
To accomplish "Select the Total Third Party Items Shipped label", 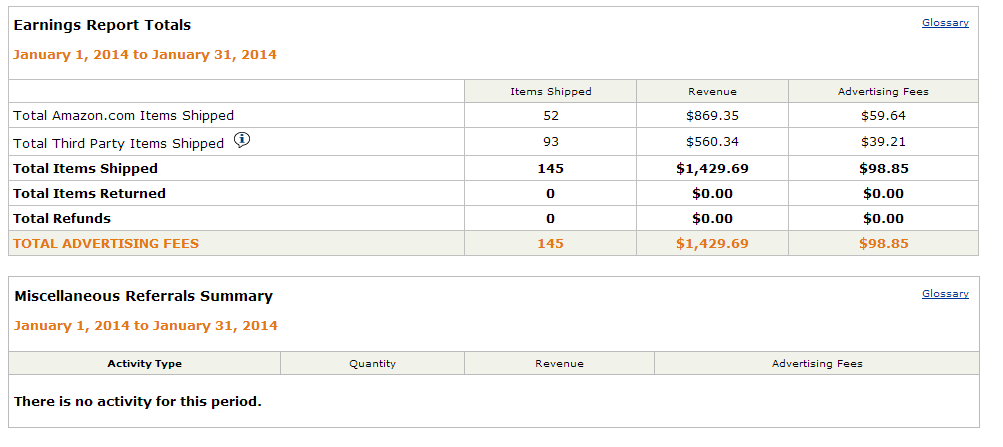I will 119,143.
